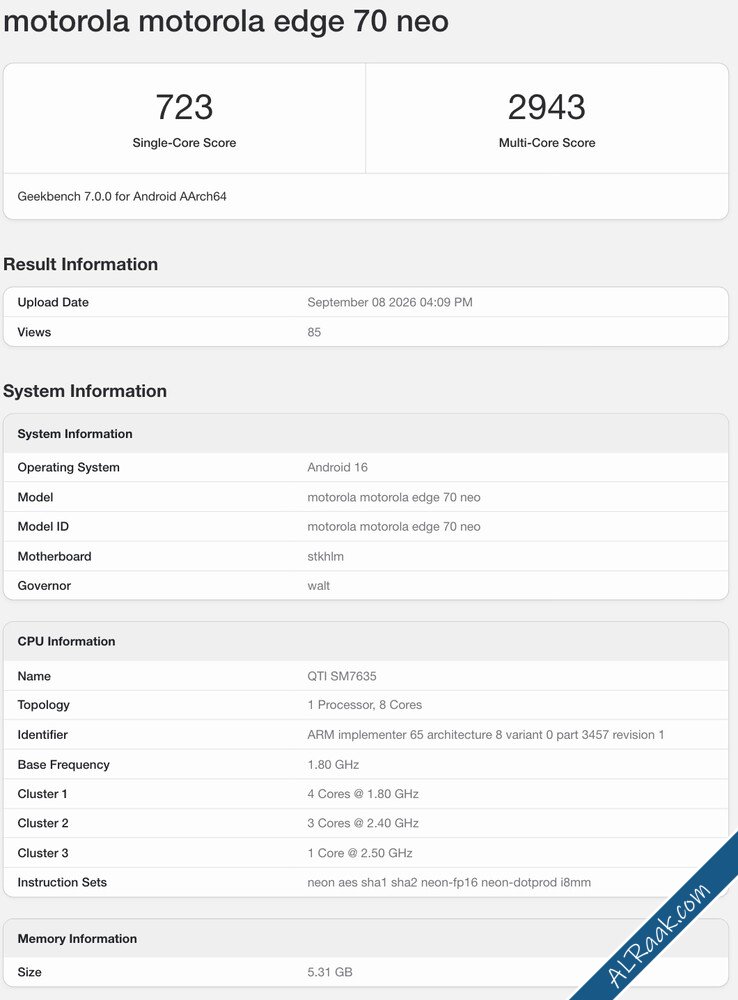Click the Model row label
The height and width of the screenshot is (1000, 738).
(x=35, y=497)
